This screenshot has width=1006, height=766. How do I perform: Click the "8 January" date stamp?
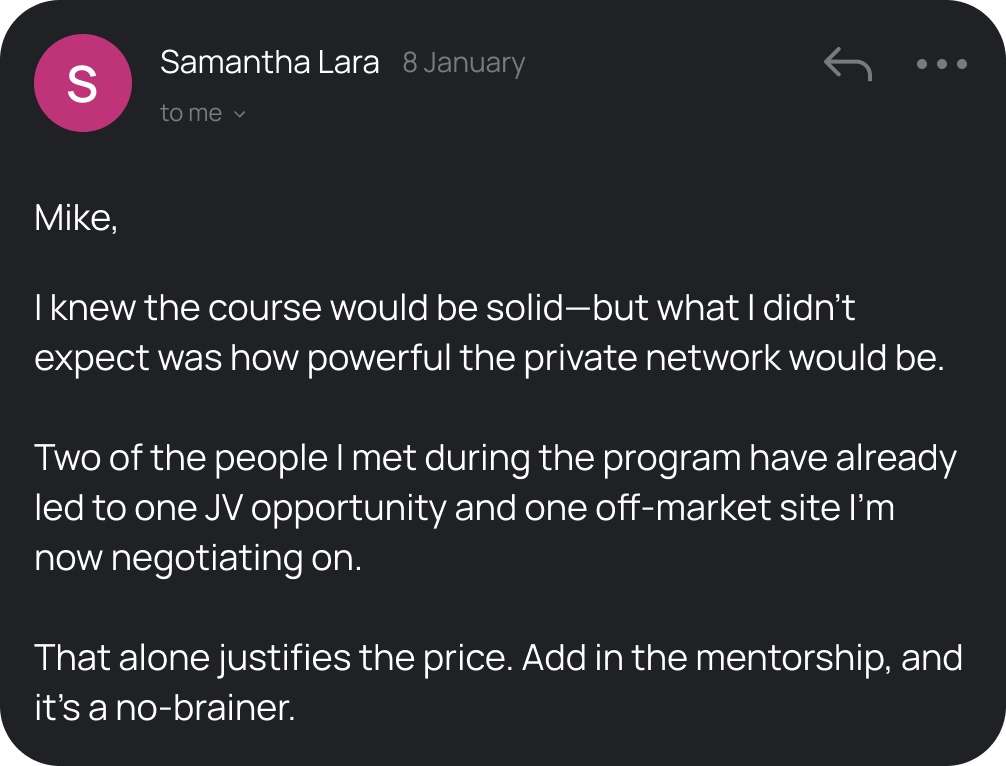463,63
